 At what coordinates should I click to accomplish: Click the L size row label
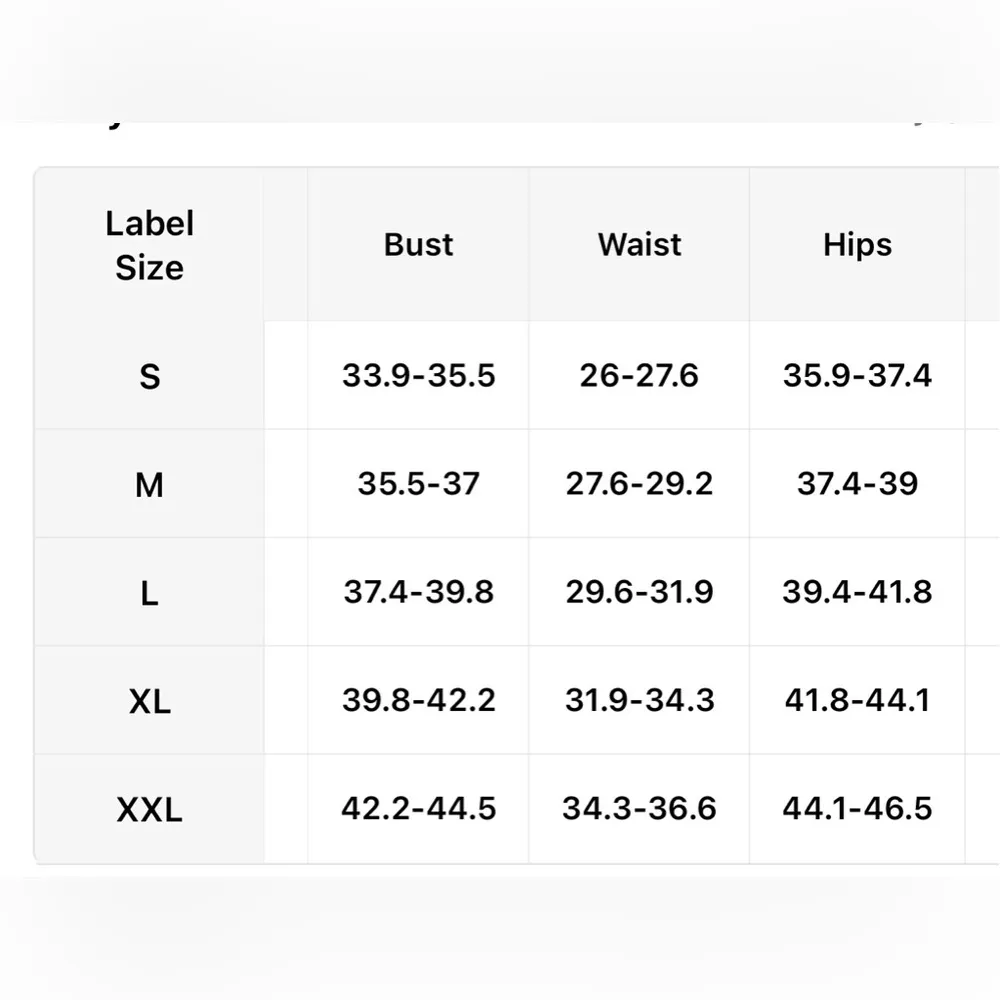click(149, 593)
